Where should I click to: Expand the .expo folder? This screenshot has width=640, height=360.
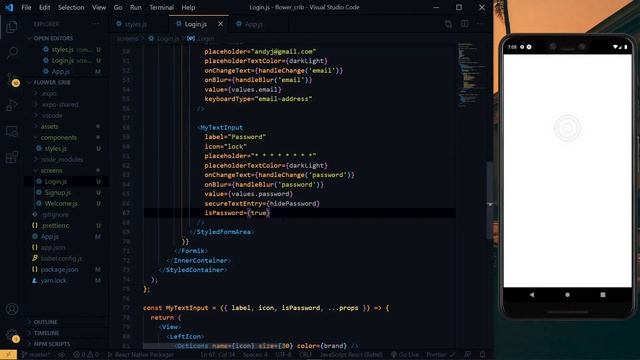[x=49, y=93]
